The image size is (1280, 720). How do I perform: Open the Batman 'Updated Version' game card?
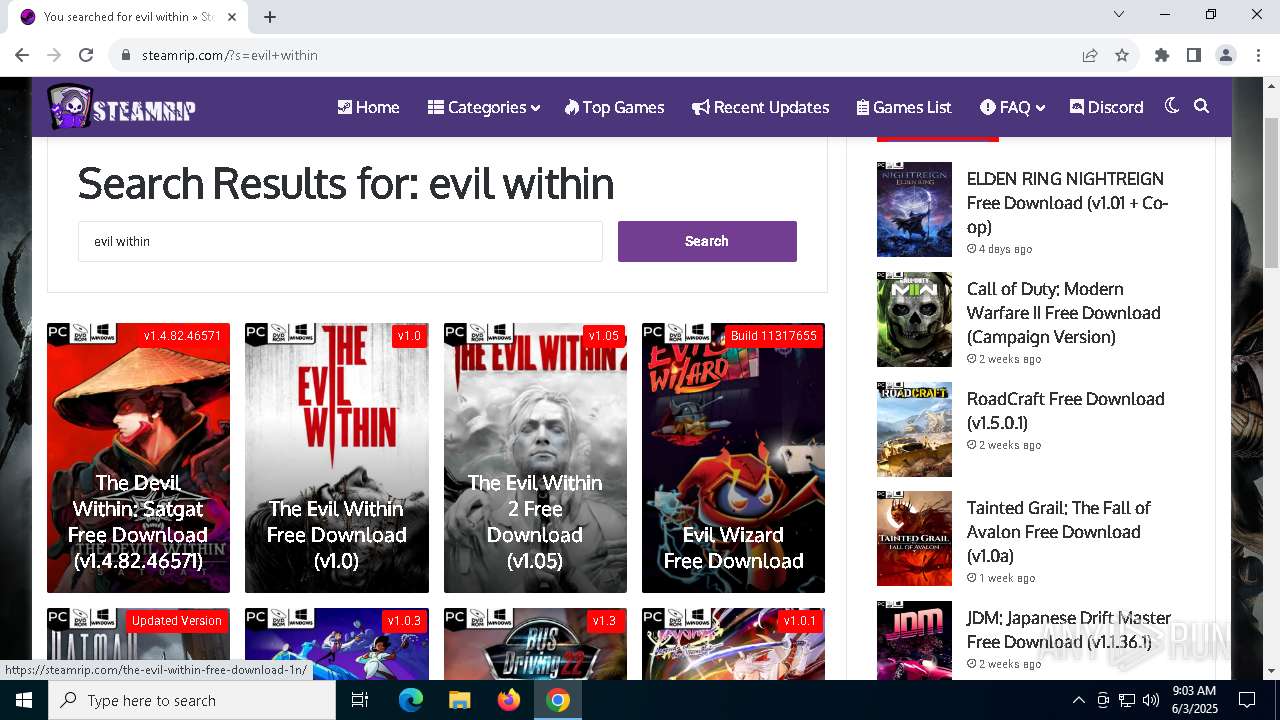(x=138, y=644)
